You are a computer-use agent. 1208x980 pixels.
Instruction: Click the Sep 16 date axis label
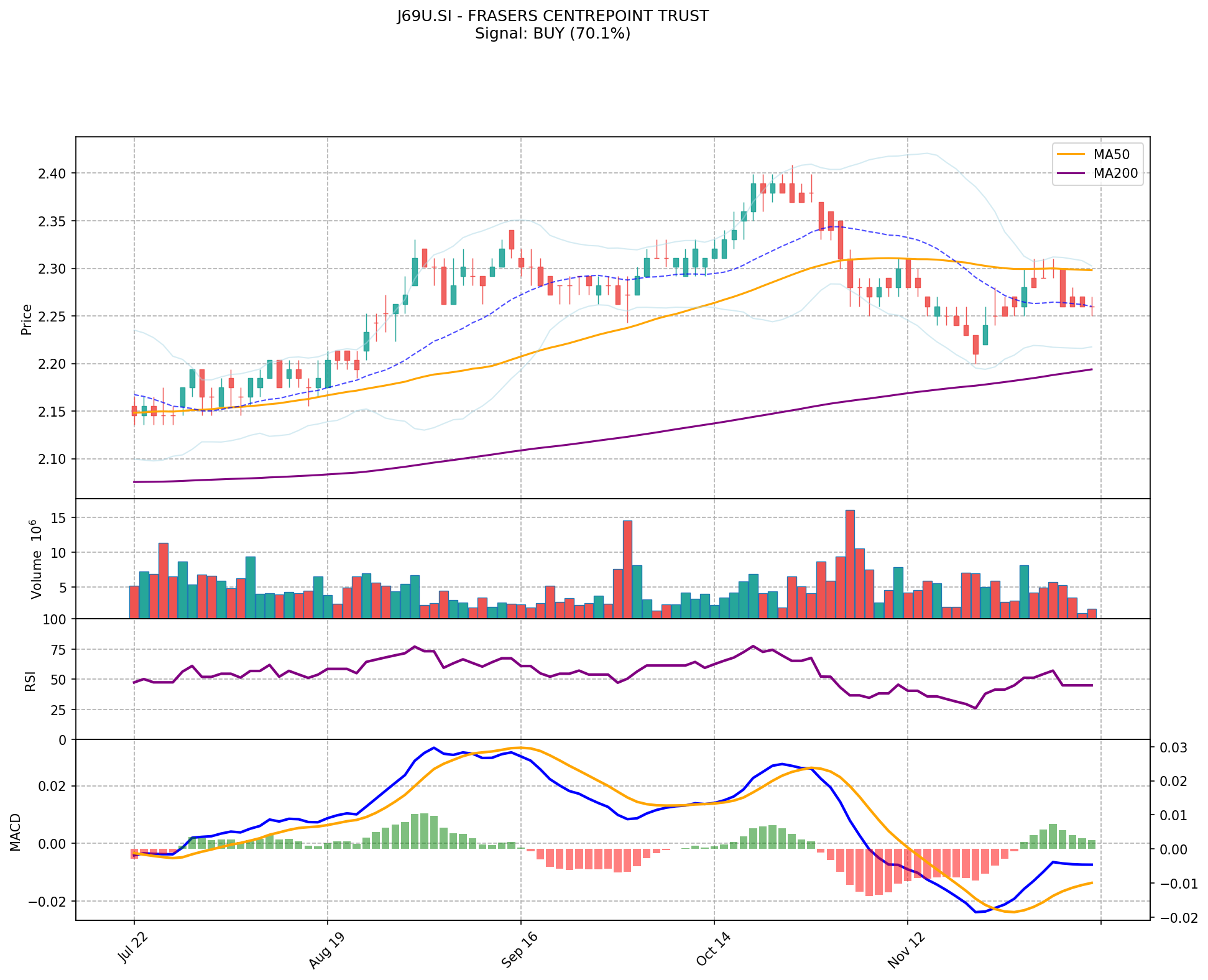tap(520, 950)
